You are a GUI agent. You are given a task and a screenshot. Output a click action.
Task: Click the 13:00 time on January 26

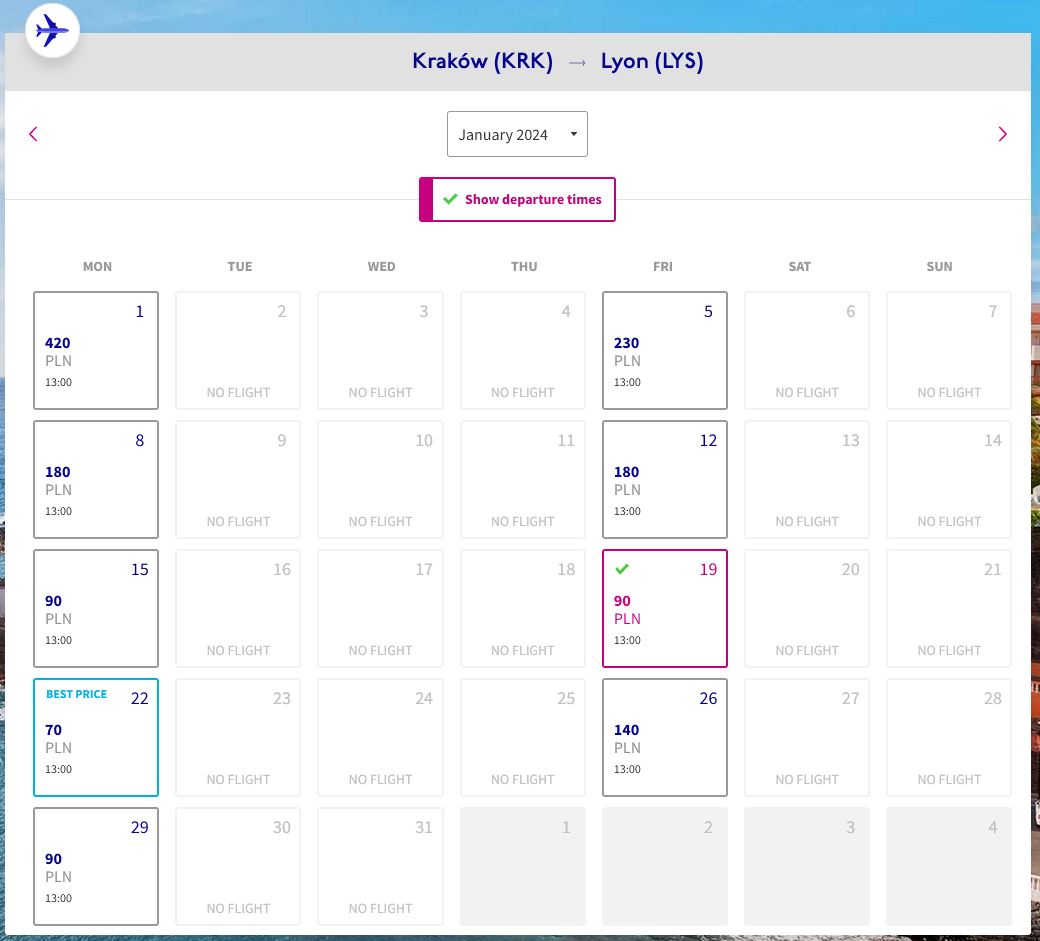tap(627, 769)
